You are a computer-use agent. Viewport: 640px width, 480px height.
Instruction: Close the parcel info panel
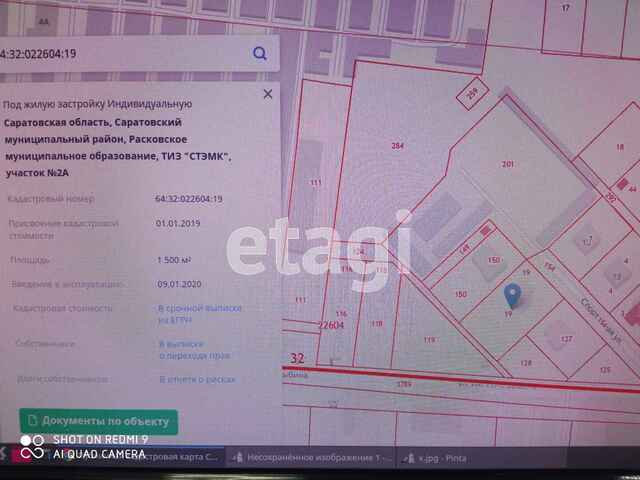click(x=268, y=94)
